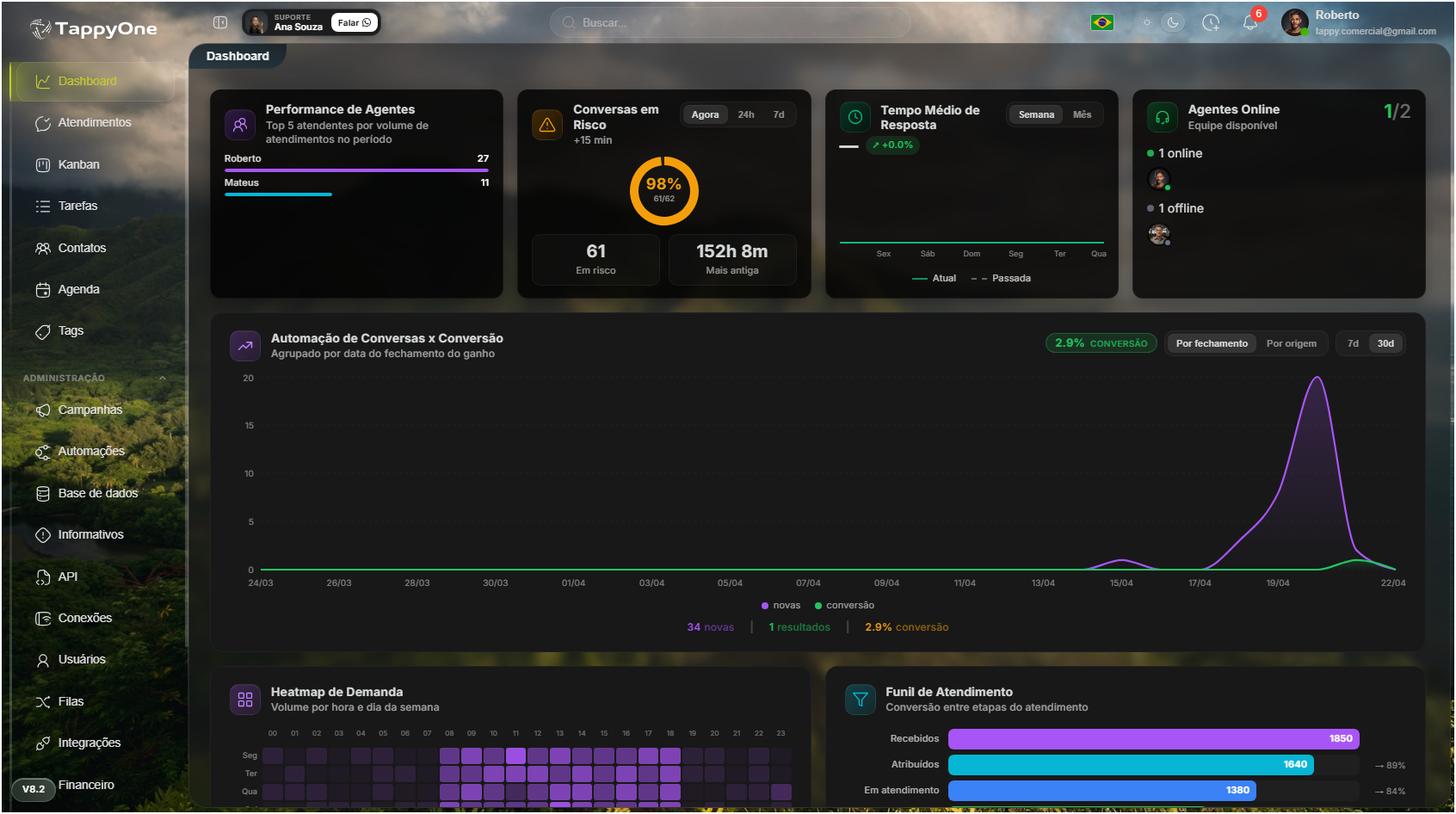Image resolution: width=1456 pixels, height=814 pixels.
Task: Open the notifications bell
Action: point(1250,22)
